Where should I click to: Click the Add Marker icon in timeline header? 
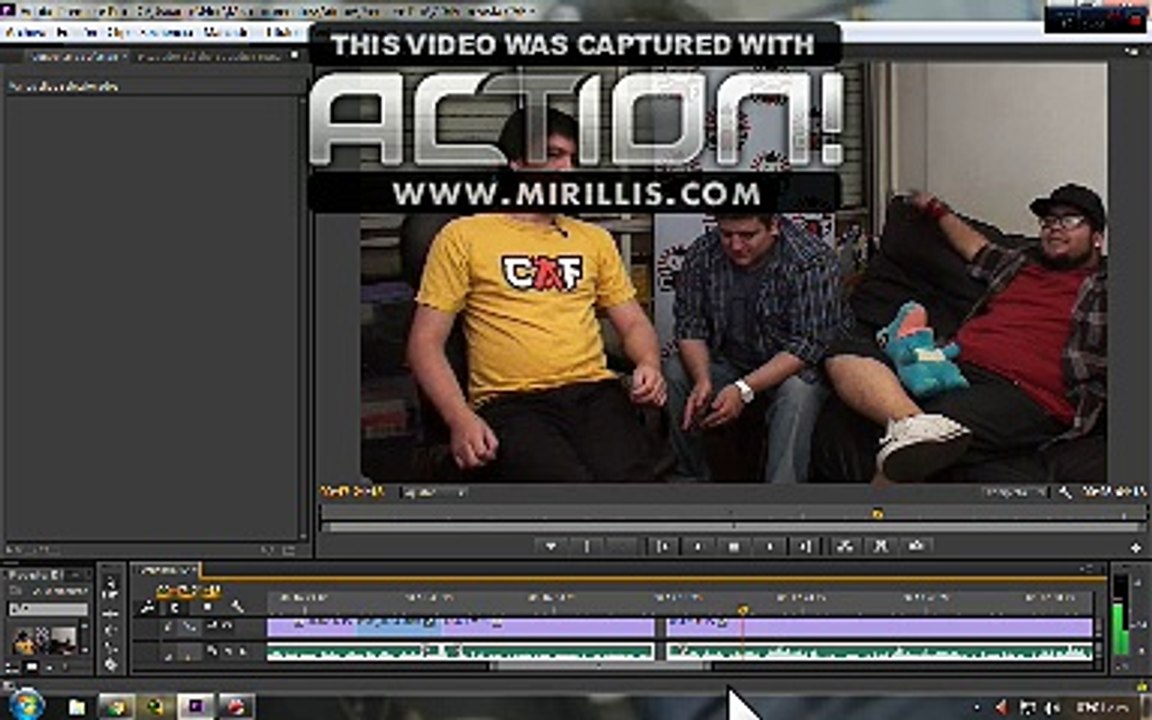207,608
